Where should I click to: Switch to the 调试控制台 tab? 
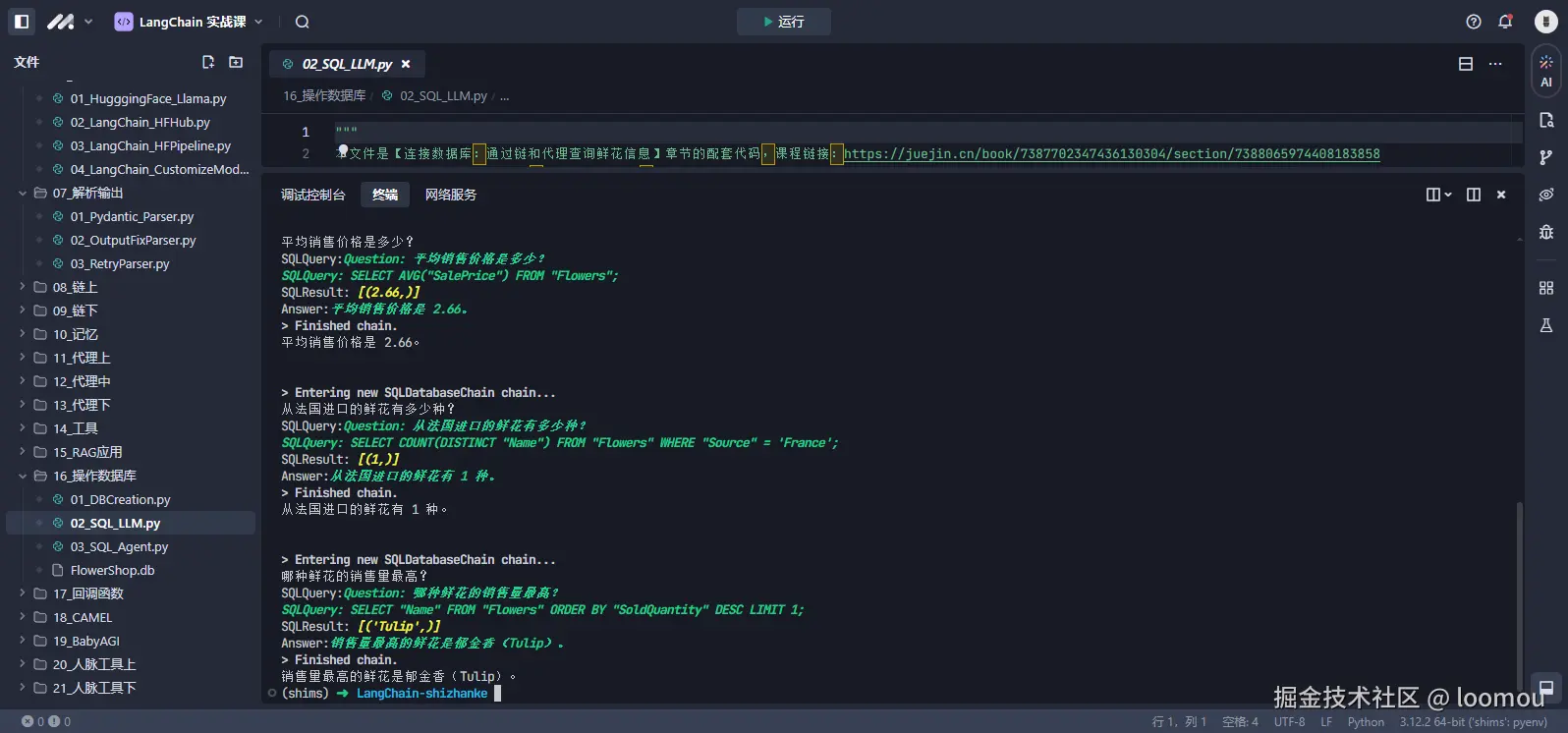(x=313, y=195)
